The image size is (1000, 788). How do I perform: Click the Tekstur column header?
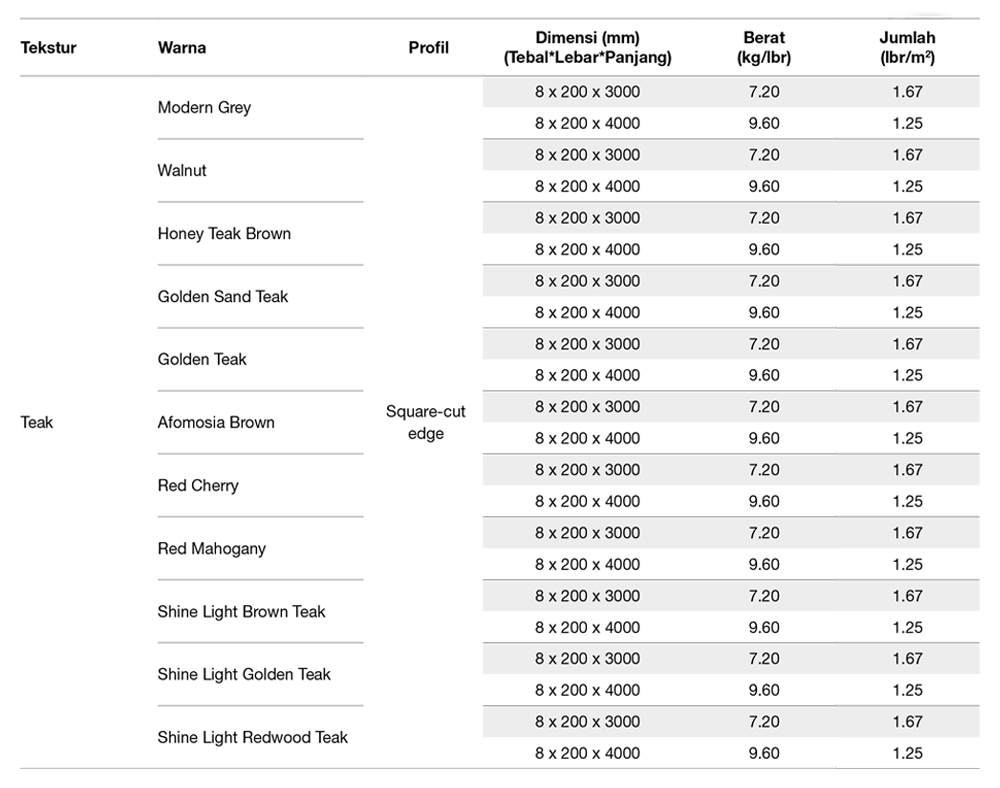pyautogui.click(x=48, y=48)
